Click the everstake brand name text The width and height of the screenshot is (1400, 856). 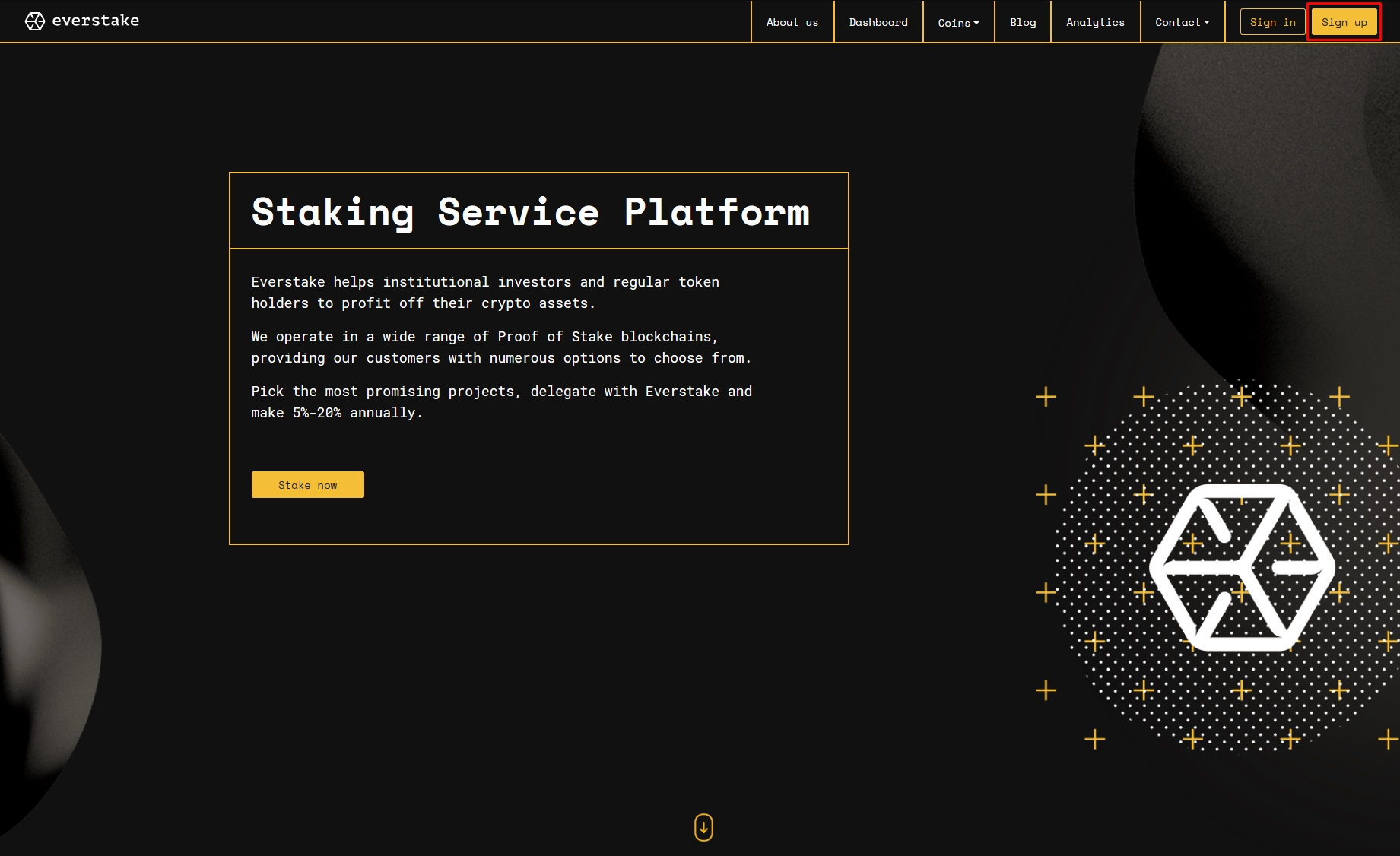(x=96, y=21)
